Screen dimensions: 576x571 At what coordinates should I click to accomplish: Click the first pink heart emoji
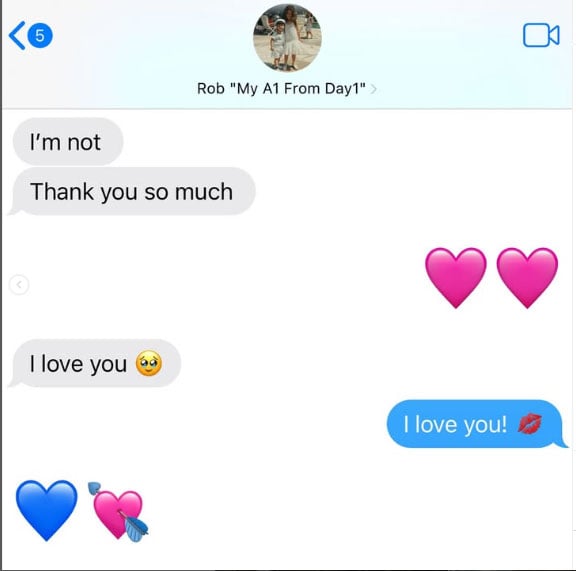456,278
